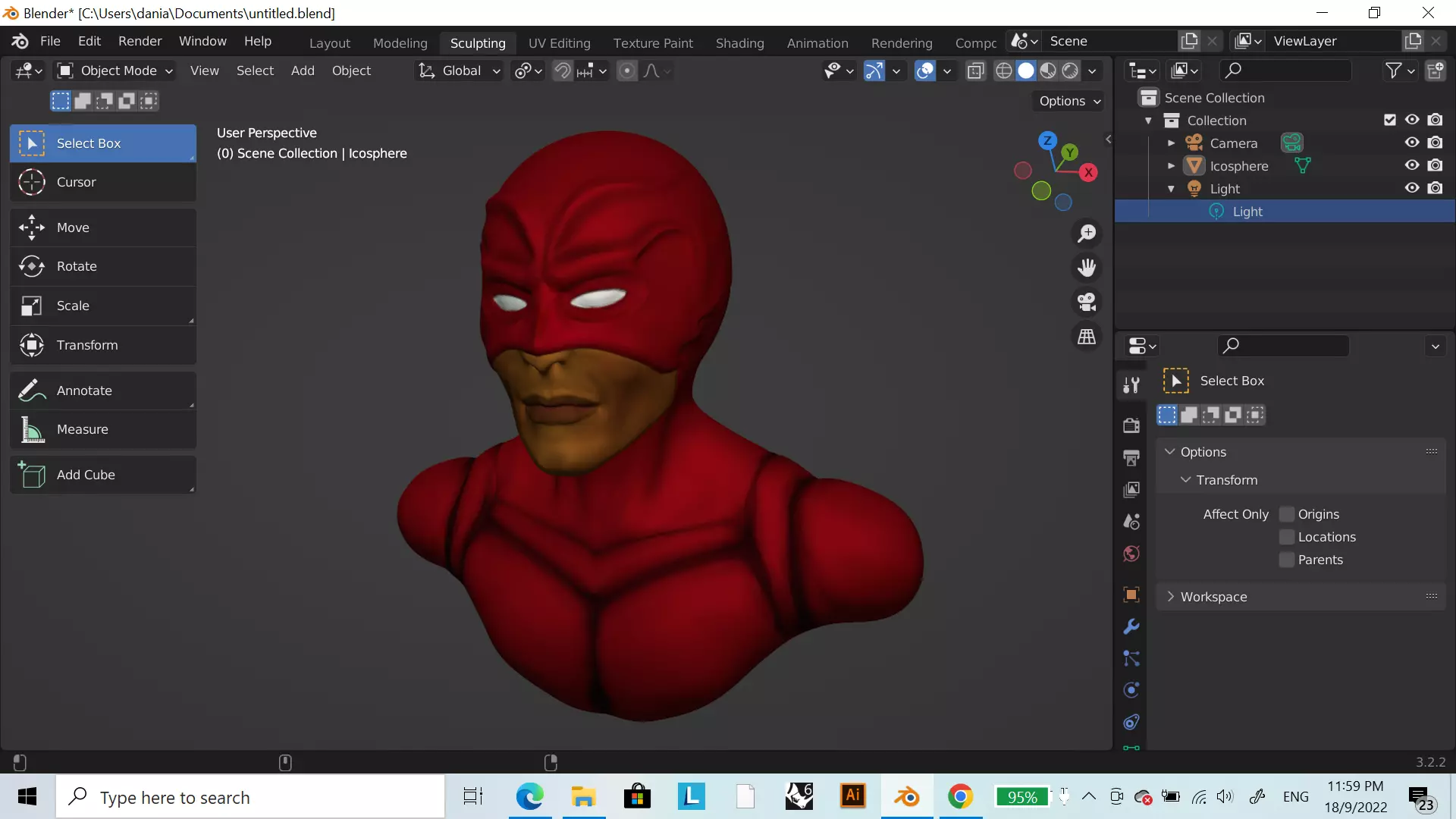This screenshot has width=1456, height=819.
Task: Choose the Rotate tool
Action: point(103,266)
